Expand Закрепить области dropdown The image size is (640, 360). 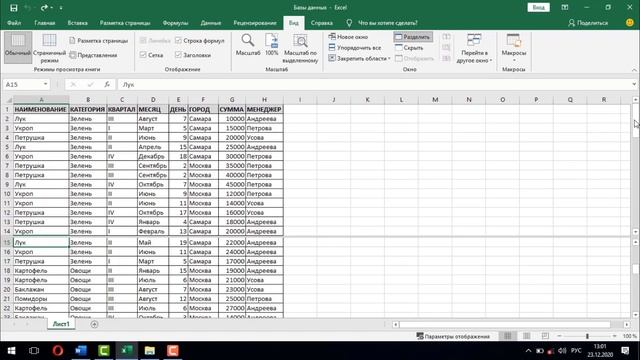click(360, 58)
